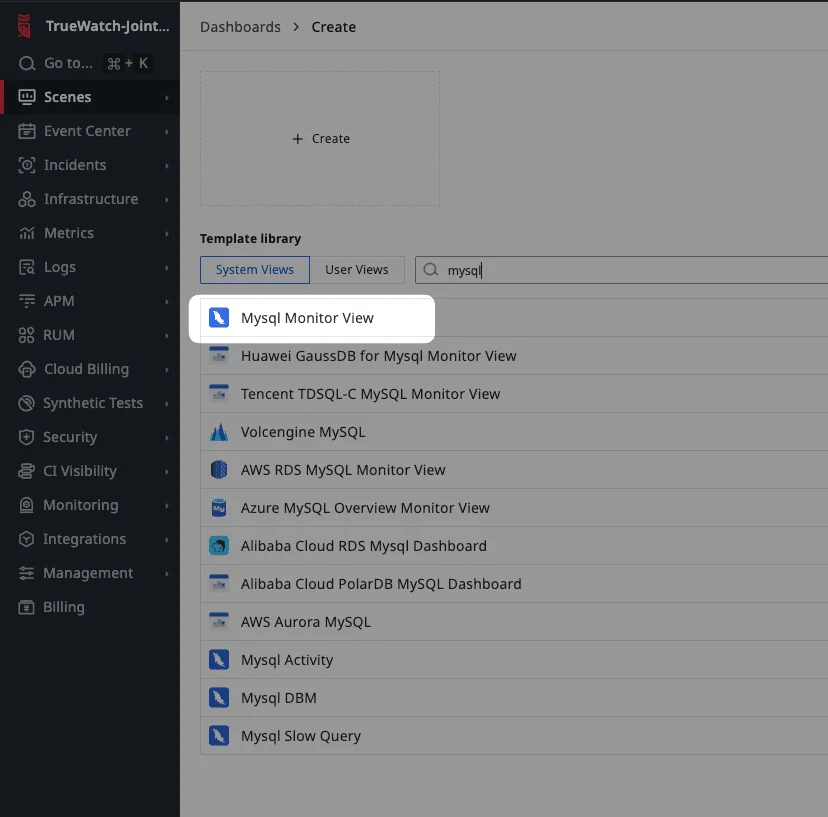The width and height of the screenshot is (828, 817).
Task: Click the Huawei GaussDB template icon
Action: [x=219, y=355]
